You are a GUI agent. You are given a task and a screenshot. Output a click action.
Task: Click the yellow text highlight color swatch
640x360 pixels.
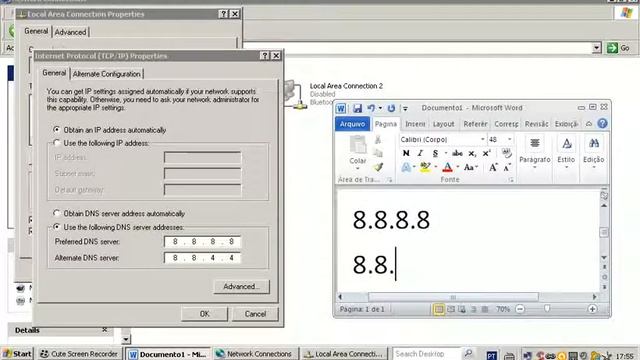425,167
